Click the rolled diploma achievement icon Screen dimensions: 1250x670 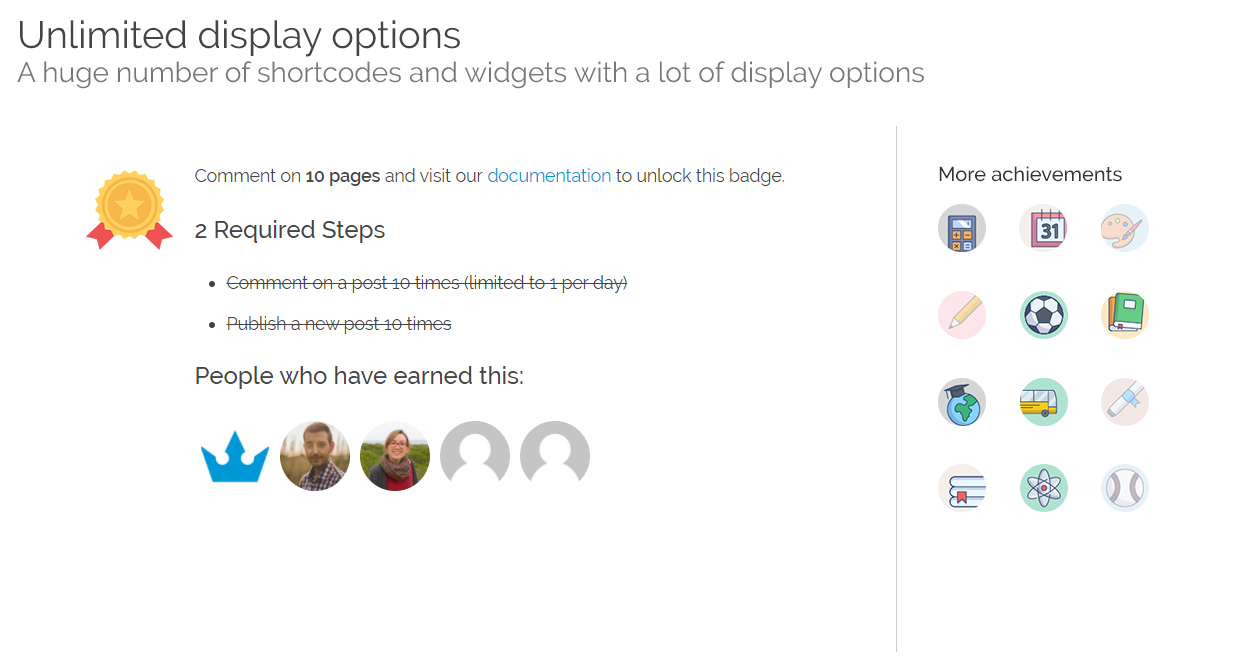(x=1125, y=402)
